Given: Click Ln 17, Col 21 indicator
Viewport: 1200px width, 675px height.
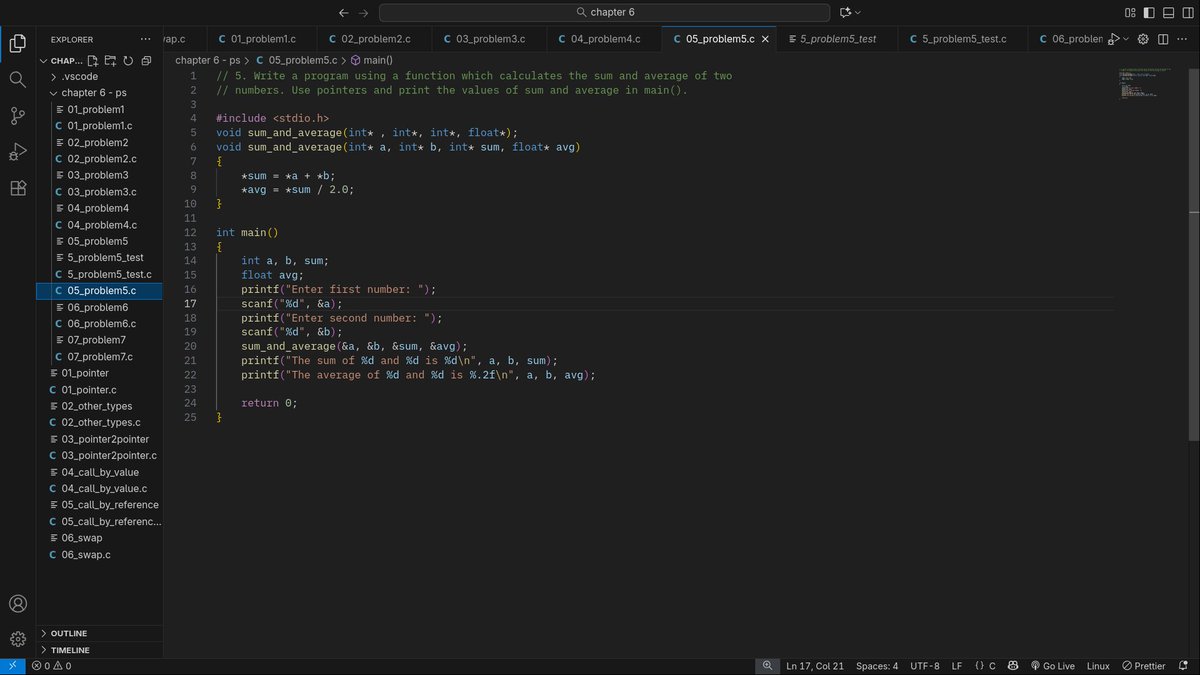Looking at the screenshot, I should 815,666.
